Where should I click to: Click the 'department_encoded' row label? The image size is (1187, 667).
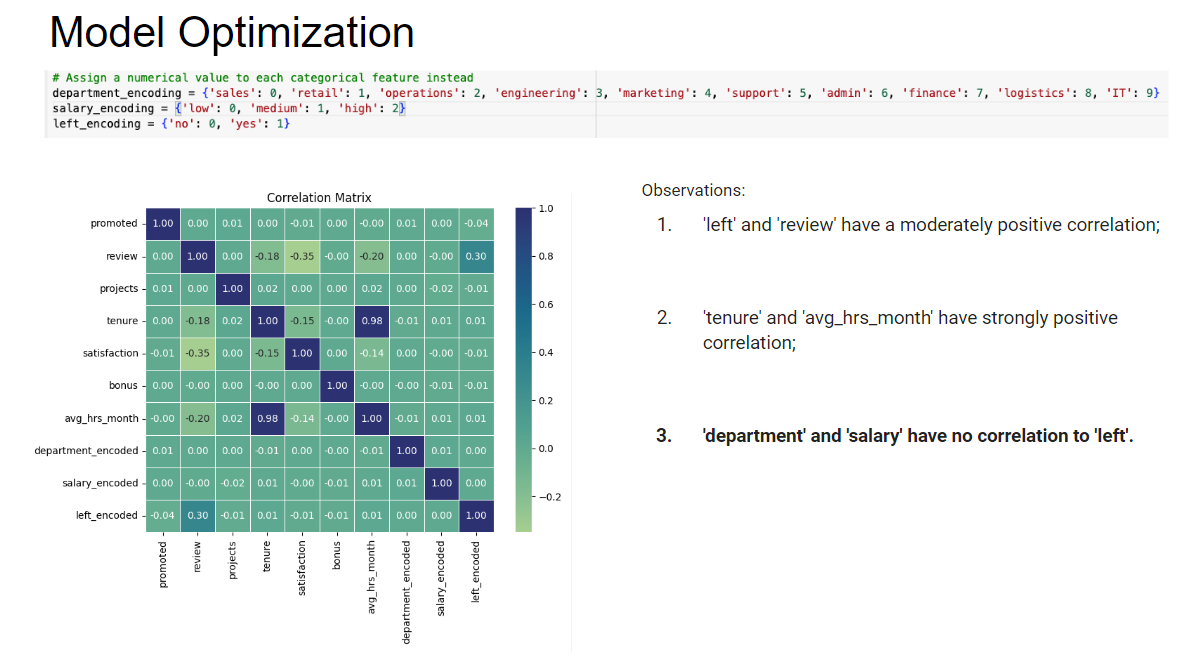click(86, 450)
